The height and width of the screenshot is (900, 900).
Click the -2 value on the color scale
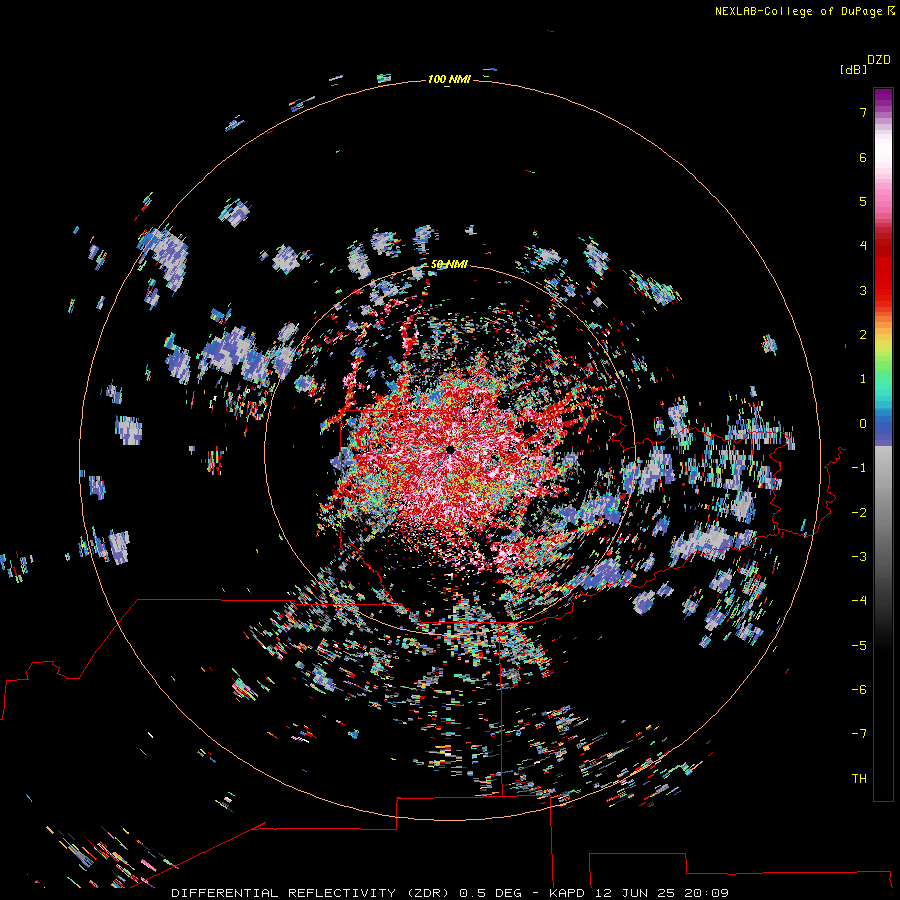coord(859,513)
